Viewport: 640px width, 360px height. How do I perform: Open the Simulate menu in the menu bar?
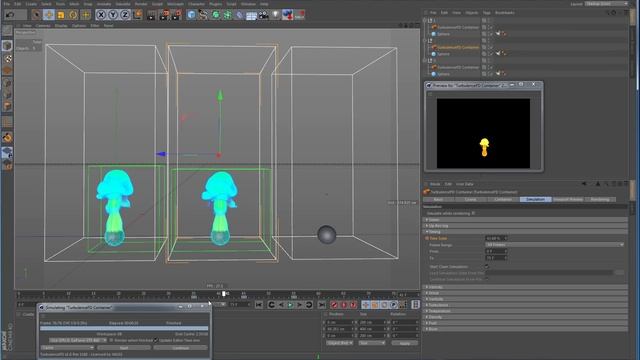[x=122, y=4]
